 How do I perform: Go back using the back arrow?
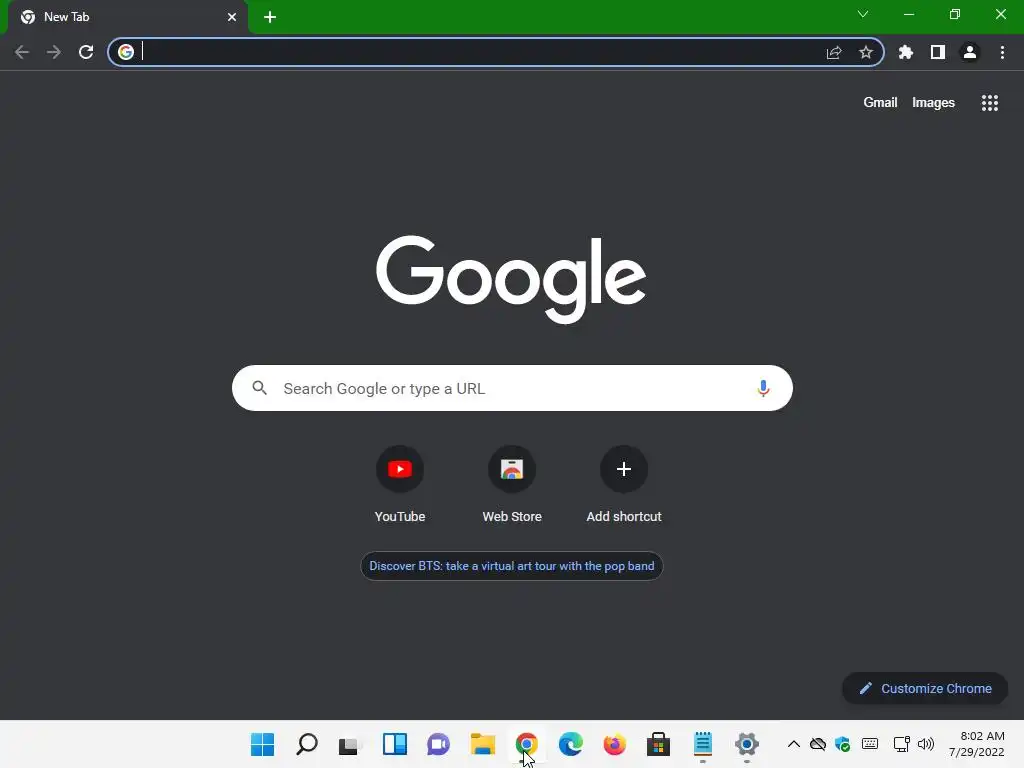[x=22, y=52]
